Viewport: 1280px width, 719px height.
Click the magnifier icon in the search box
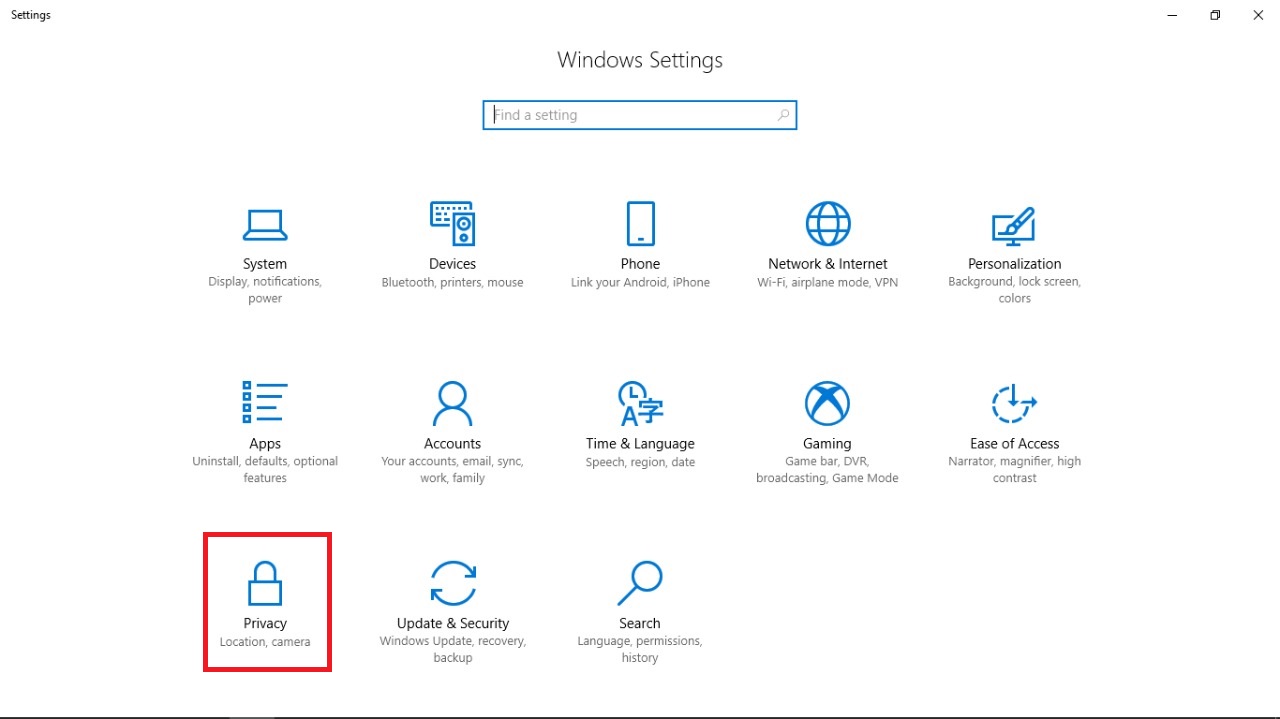[x=784, y=115]
